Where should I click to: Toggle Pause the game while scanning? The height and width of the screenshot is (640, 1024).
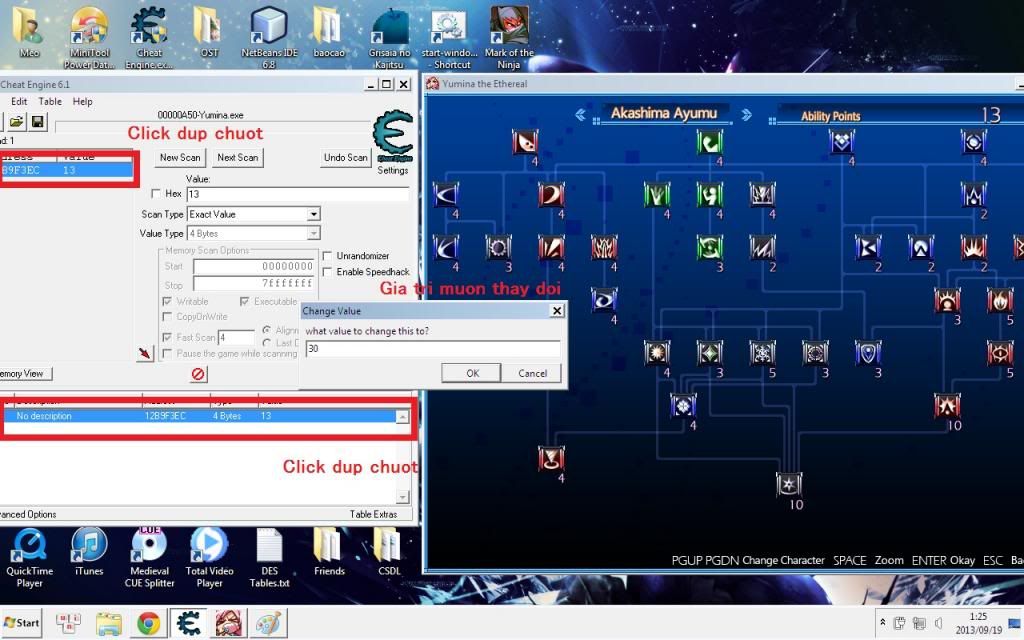click(167, 353)
